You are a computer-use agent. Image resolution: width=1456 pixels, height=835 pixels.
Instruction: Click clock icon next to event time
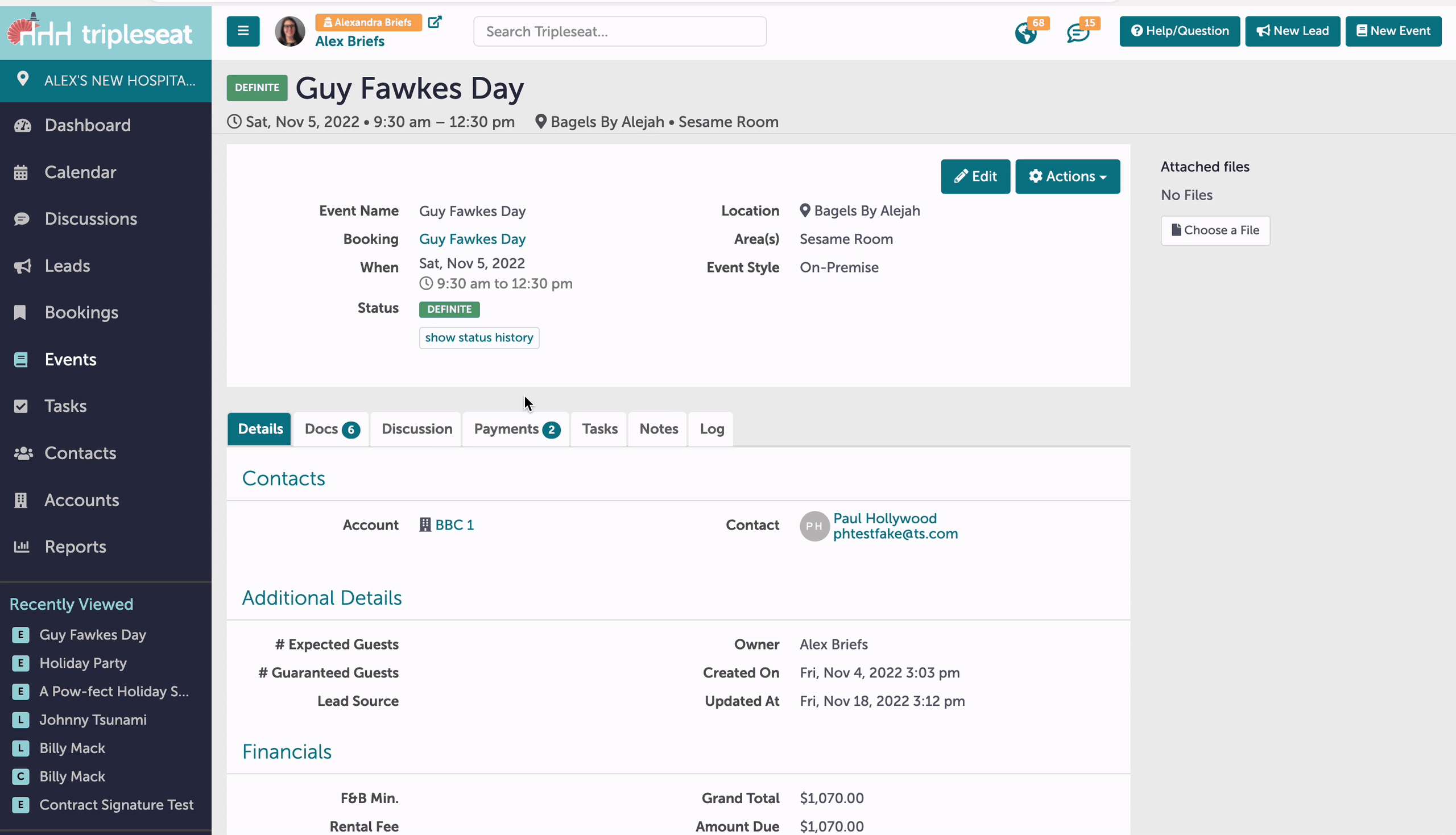pos(426,283)
